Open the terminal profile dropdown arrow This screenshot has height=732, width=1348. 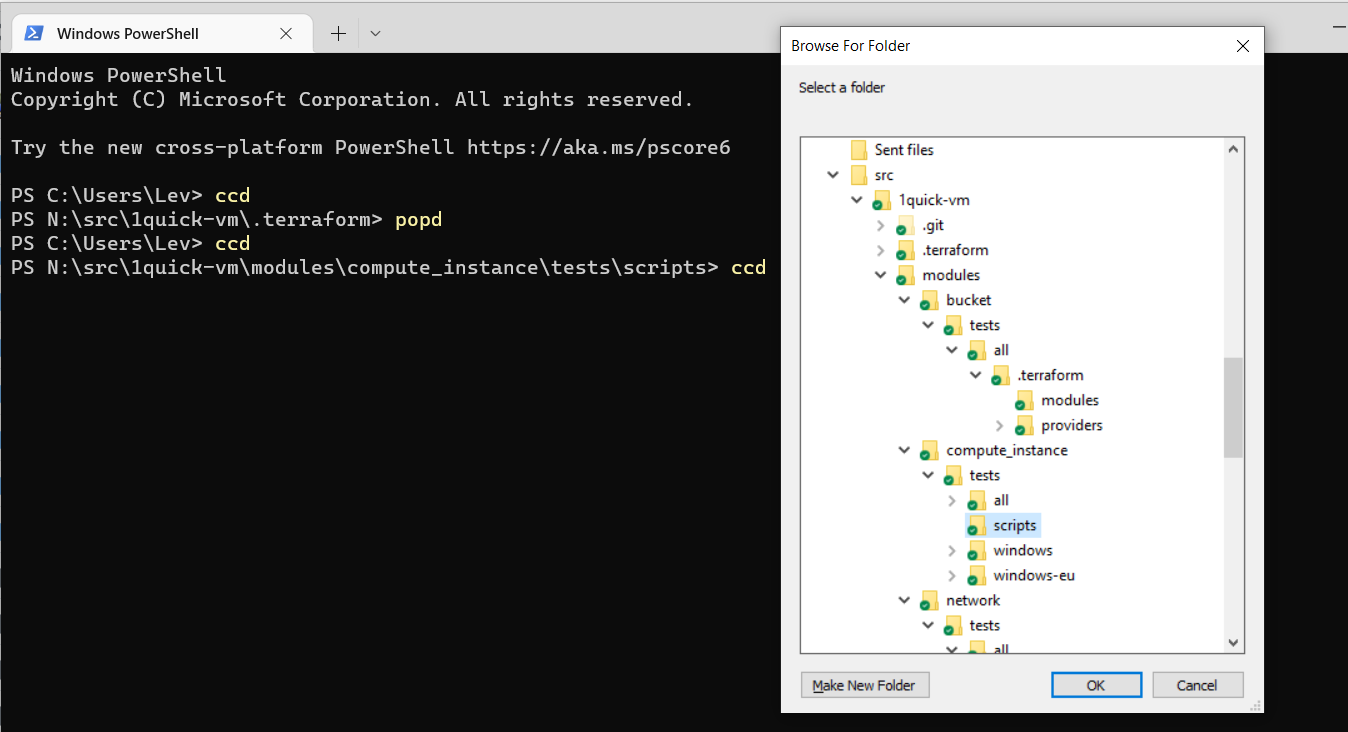(x=375, y=33)
